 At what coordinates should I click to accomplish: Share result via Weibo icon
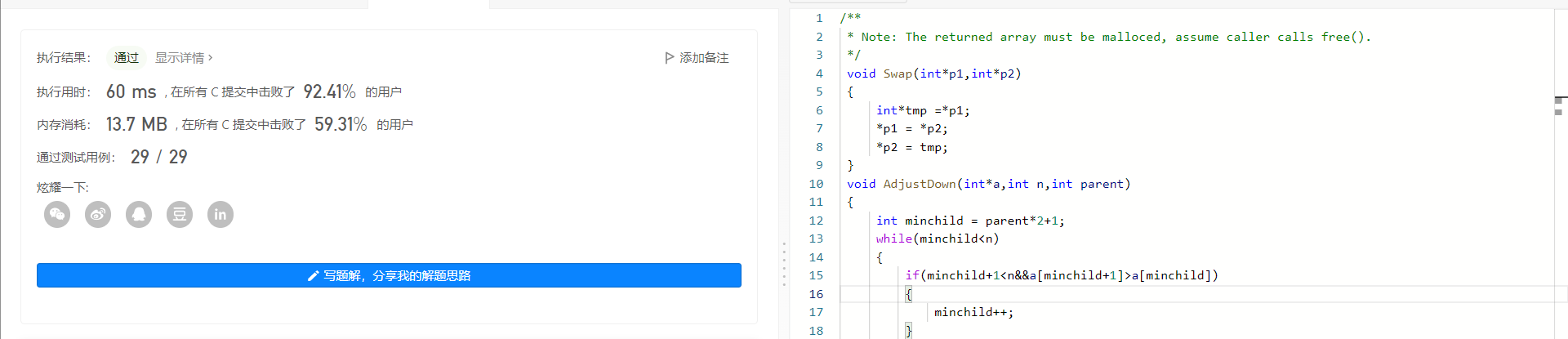coord(98,215)
